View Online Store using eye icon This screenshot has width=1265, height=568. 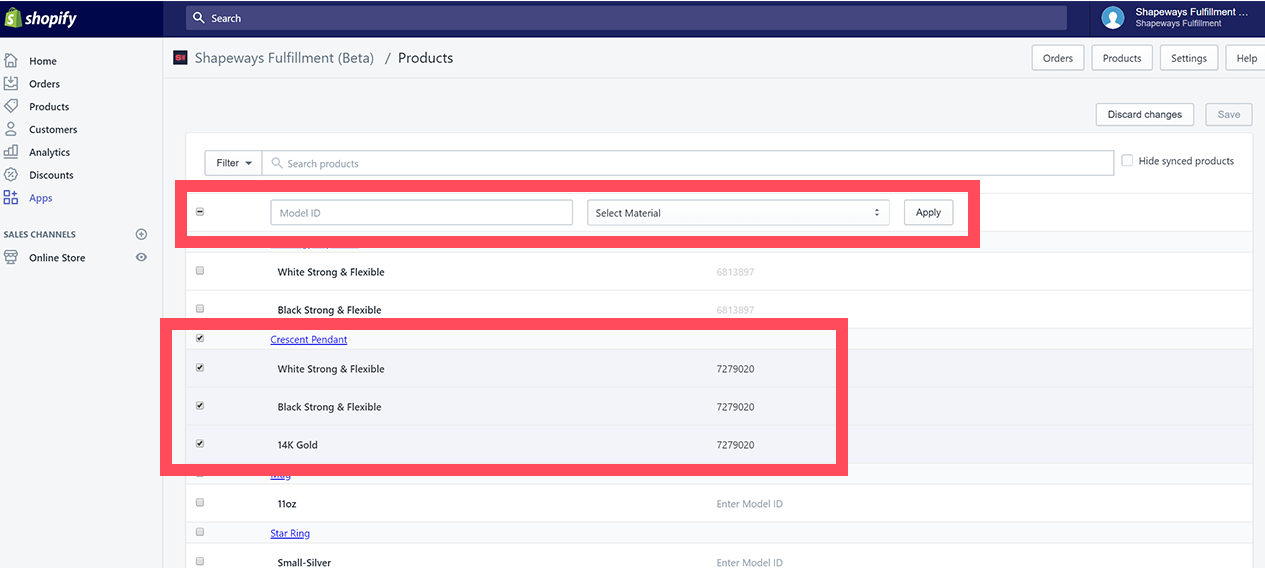[x=141, y=257]
